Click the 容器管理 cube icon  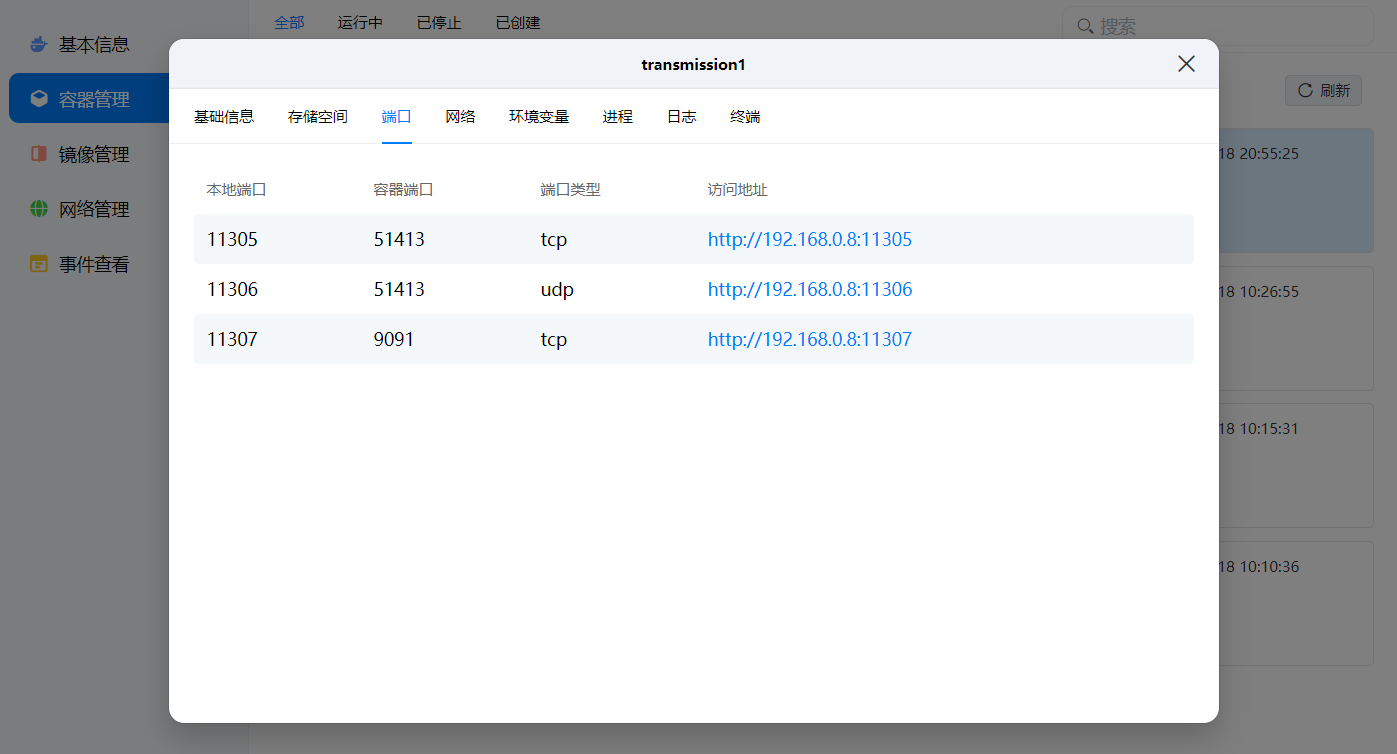point(39,99)
